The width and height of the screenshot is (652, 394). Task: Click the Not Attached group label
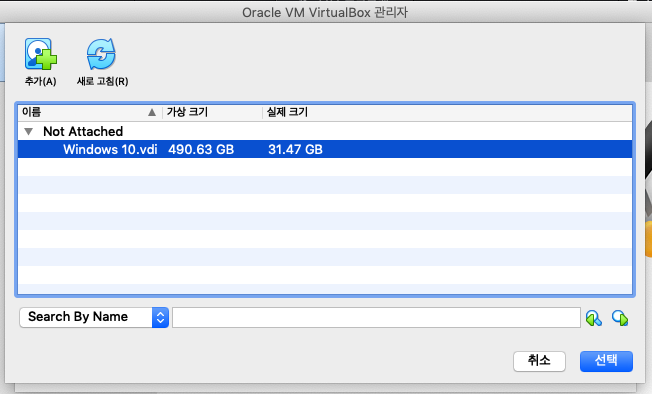pyautogui.click(x=83, y=132)
